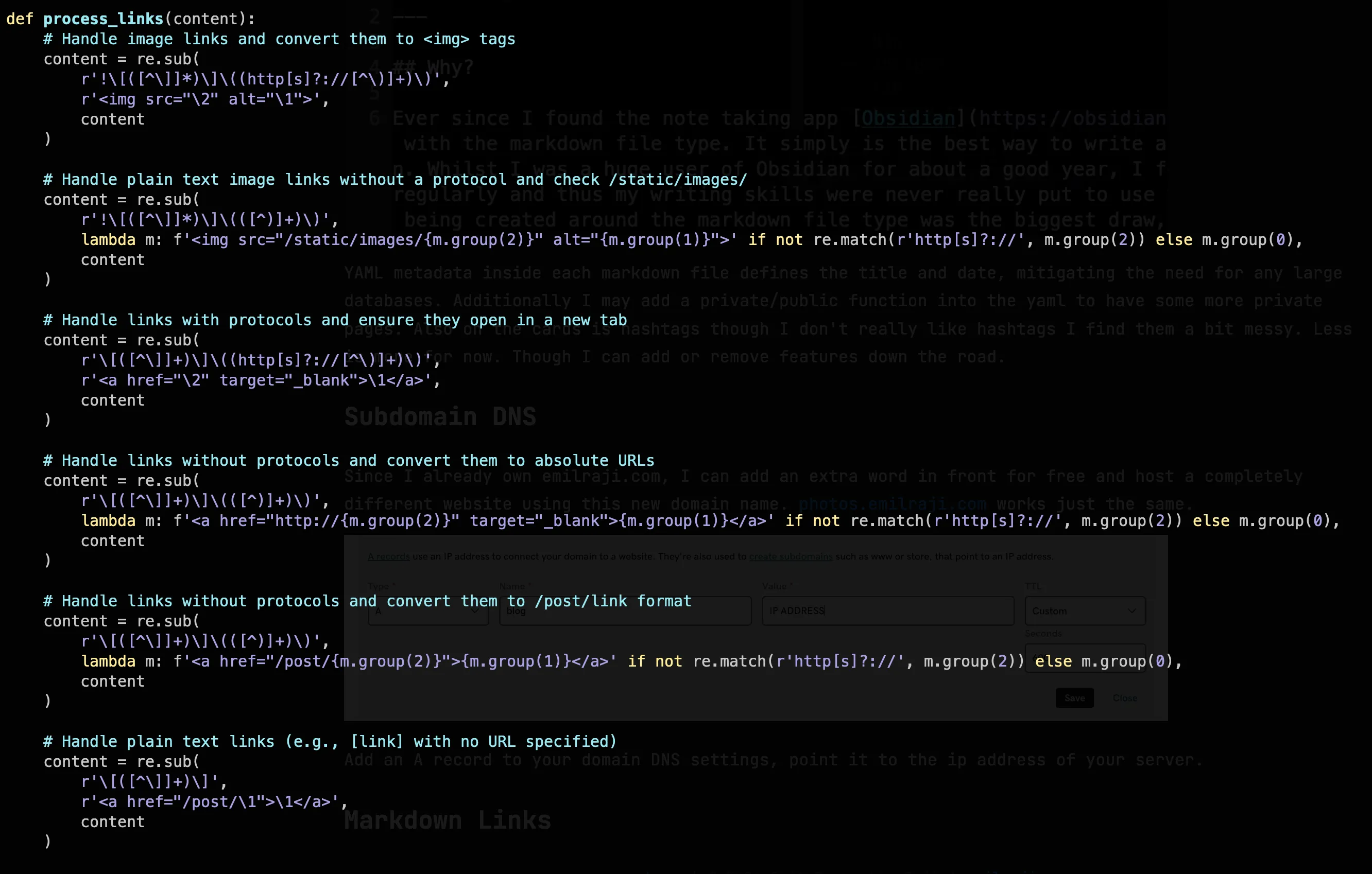
Task: Open the TTL Custom dropdown
Action: (x=1085, y=611)
